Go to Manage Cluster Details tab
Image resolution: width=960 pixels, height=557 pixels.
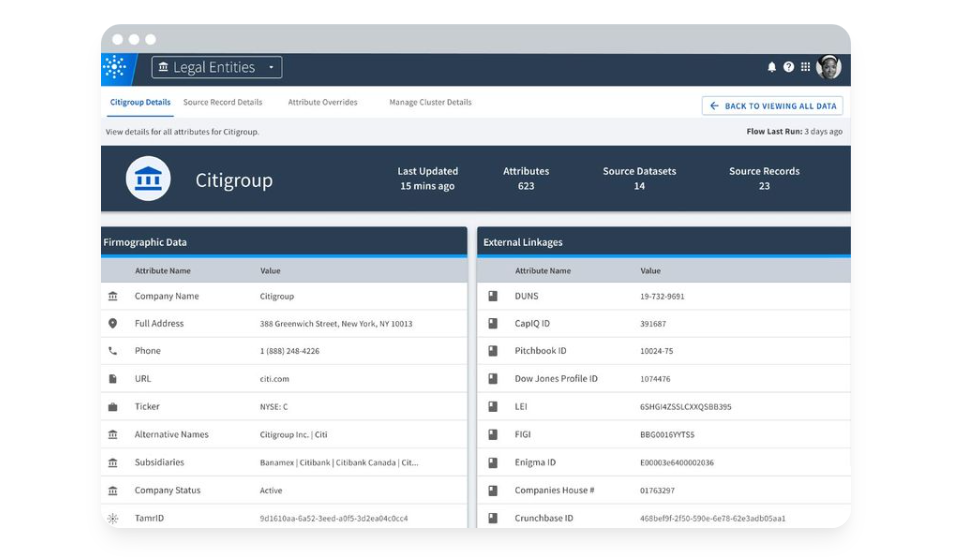pyautogui.click(x=430, y=102)
